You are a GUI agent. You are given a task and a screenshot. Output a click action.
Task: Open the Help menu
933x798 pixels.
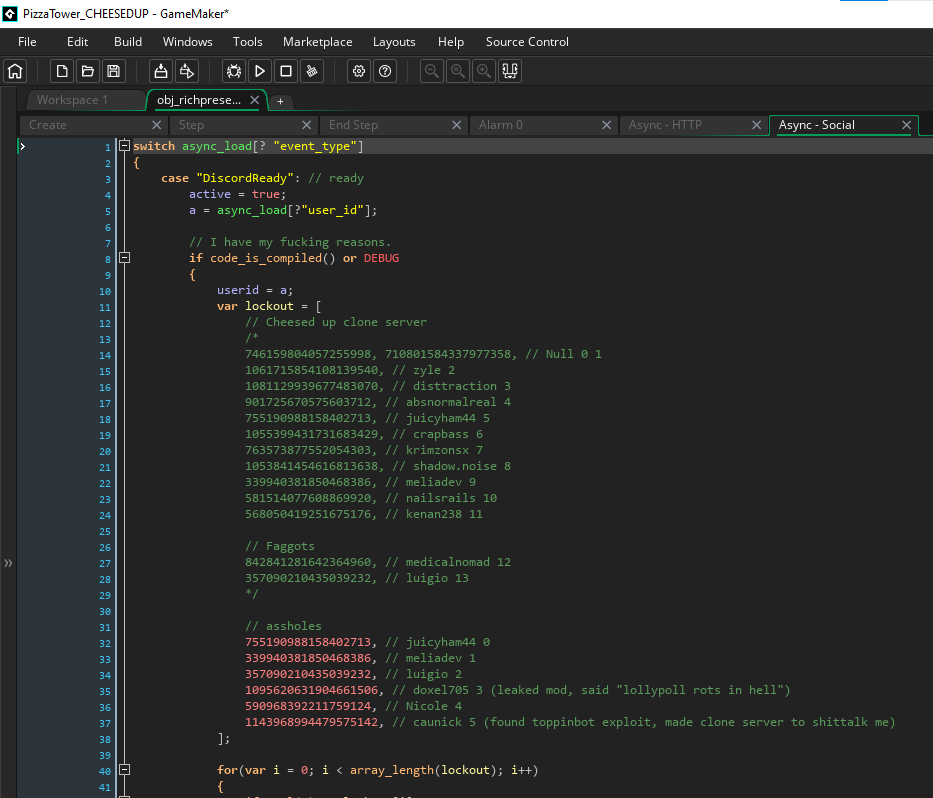tap(451, 42)
